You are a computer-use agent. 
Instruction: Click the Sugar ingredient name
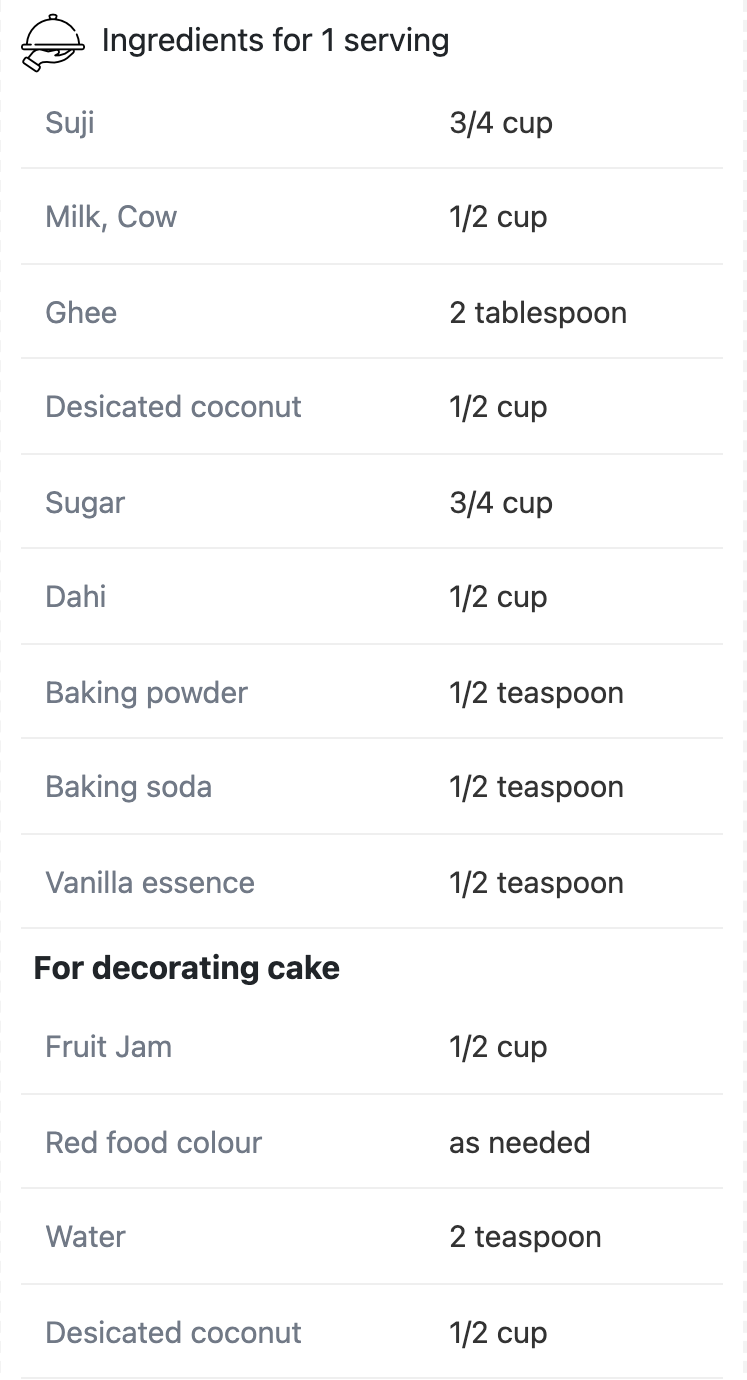point(85,502)
